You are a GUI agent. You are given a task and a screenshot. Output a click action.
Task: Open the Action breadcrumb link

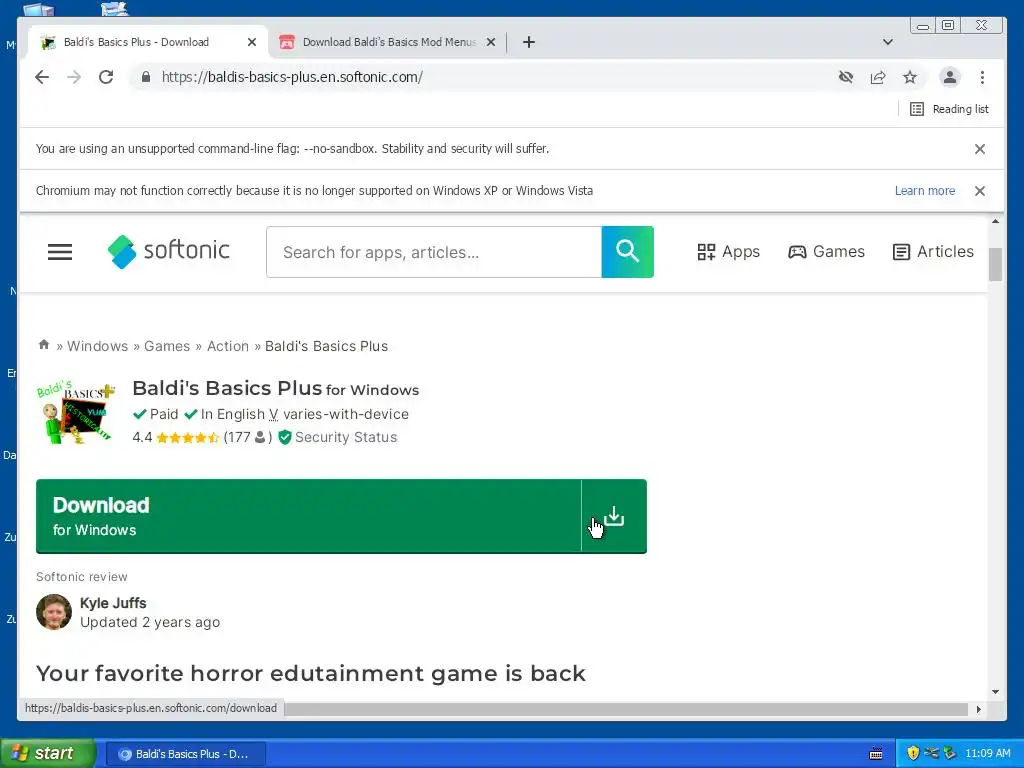(228, 346)
